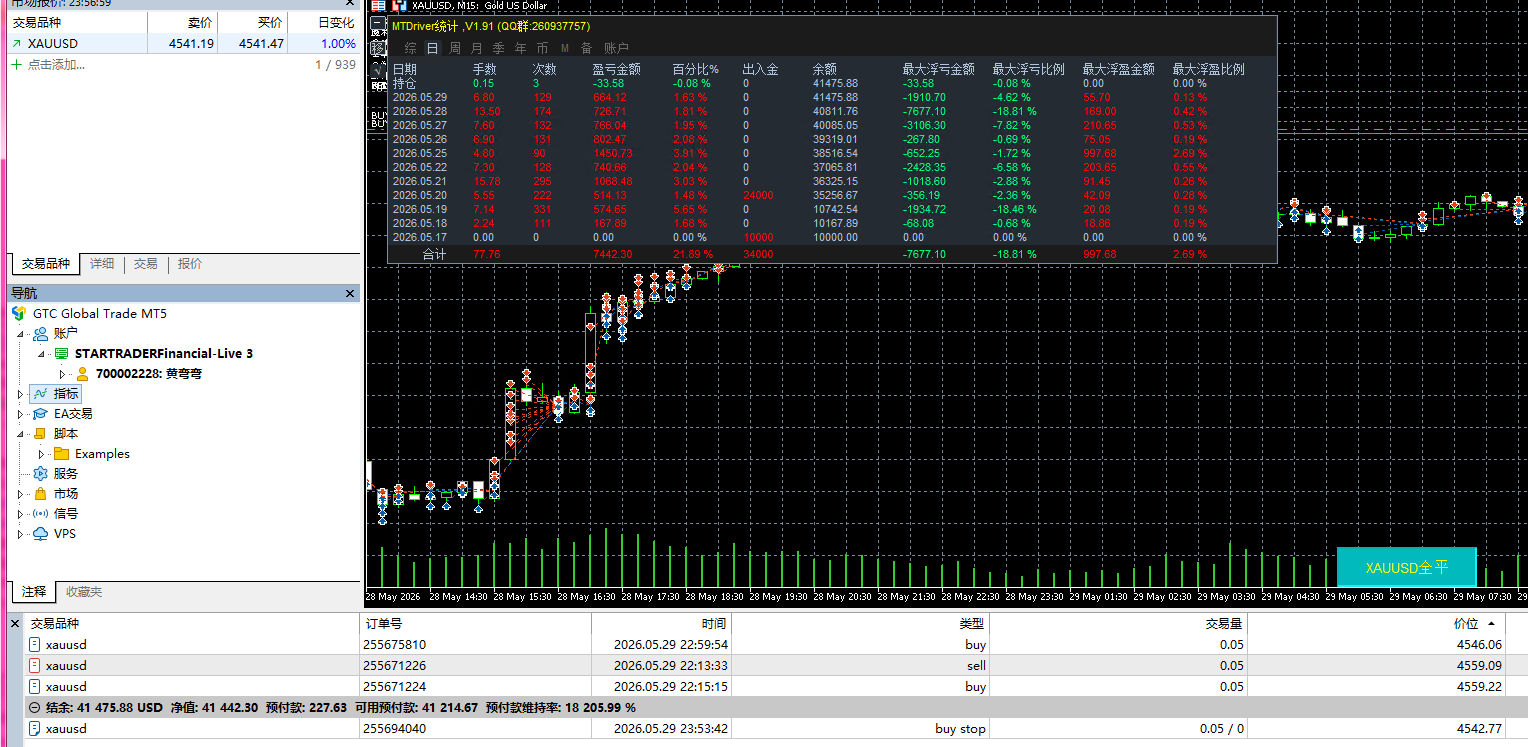This screenshot has width=1528, height=747.
Task: Click order icon of row 255675810
Action: (35, 645)
